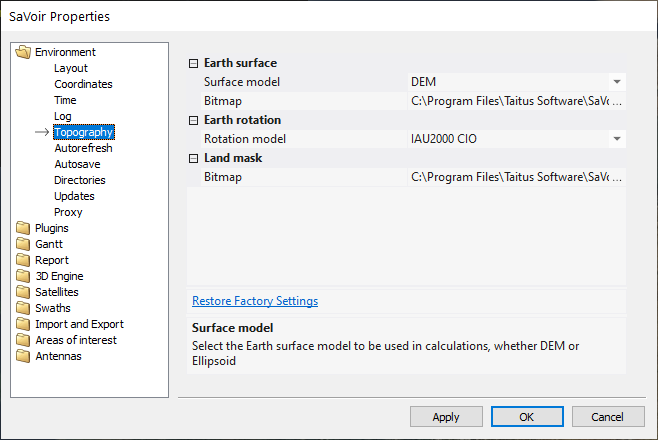Select Coordinates in the Environment tree
This screenshot has width=658, height=440.
point(83,84)
